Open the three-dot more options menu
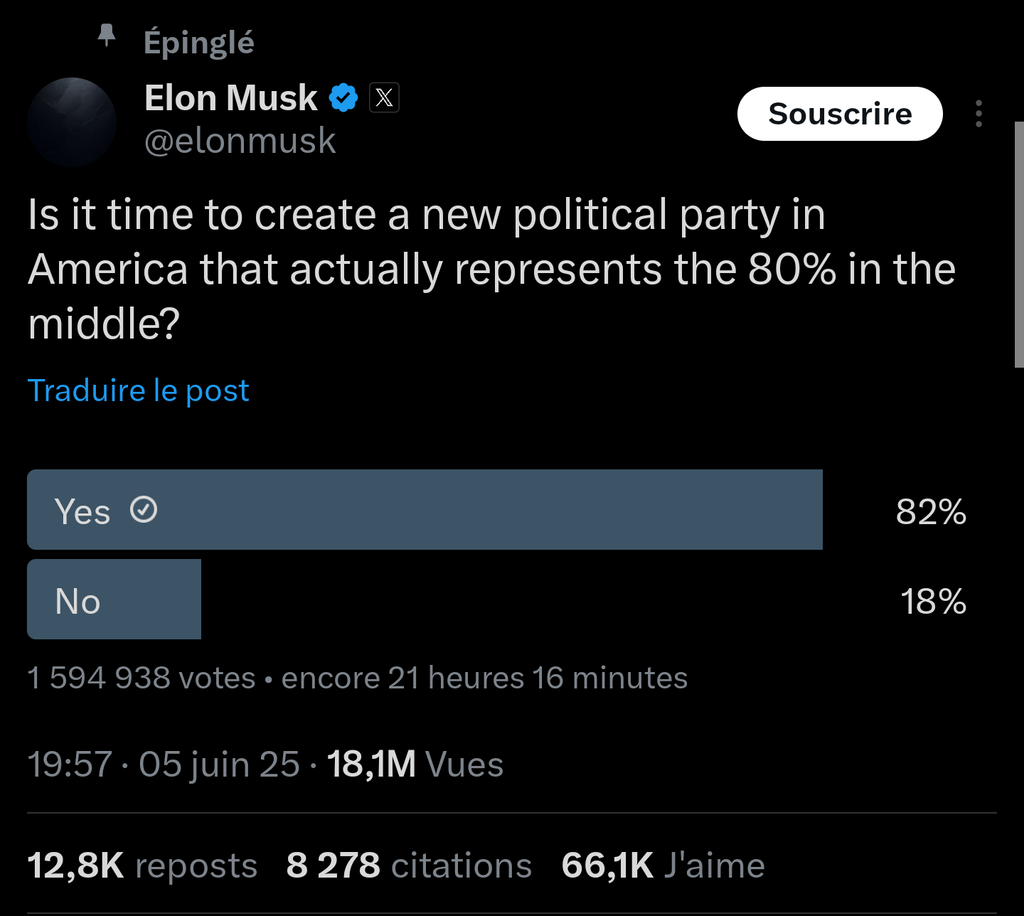Image resolution: width=1024 pixels, height=916 pixels. [x=978, y=114]
